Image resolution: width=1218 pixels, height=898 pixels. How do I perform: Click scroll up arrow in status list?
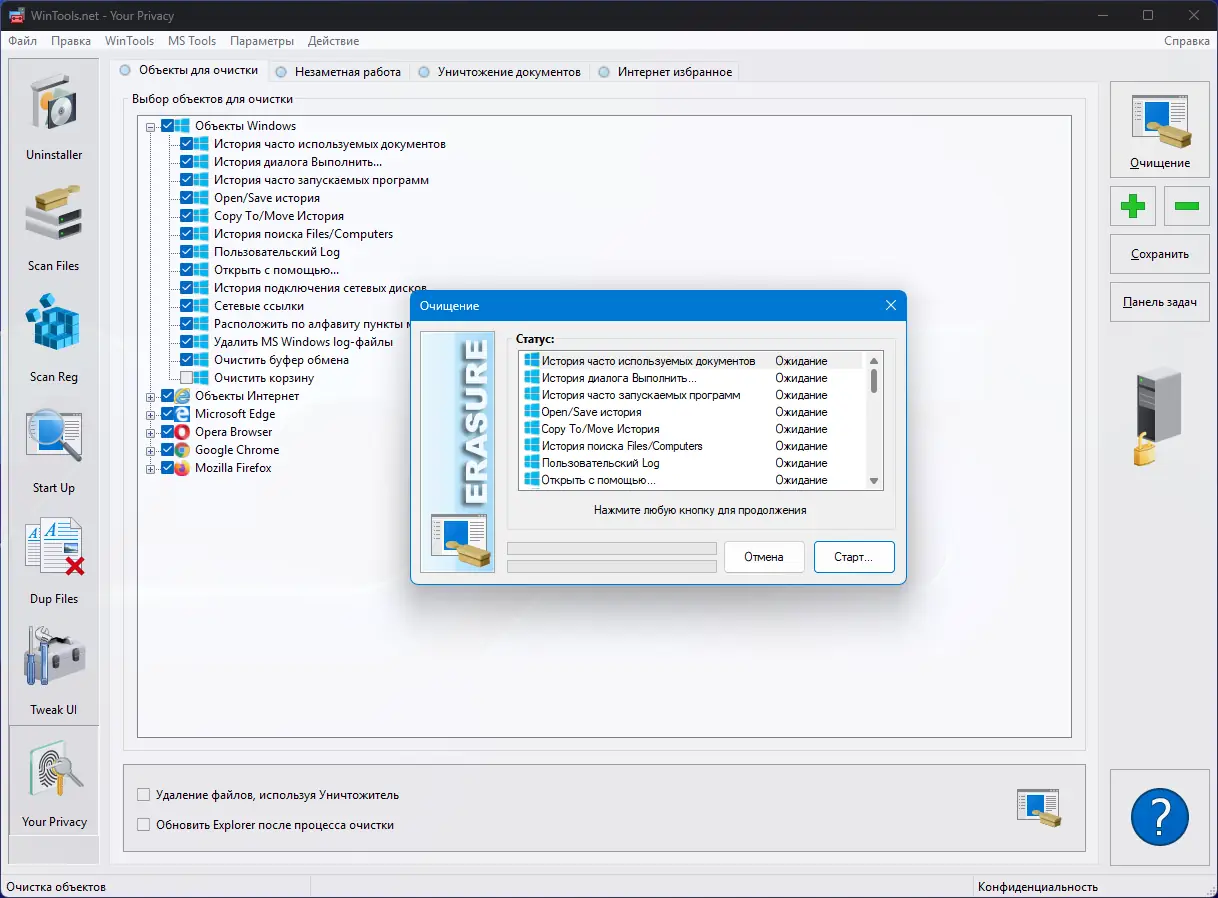point(874,361)
